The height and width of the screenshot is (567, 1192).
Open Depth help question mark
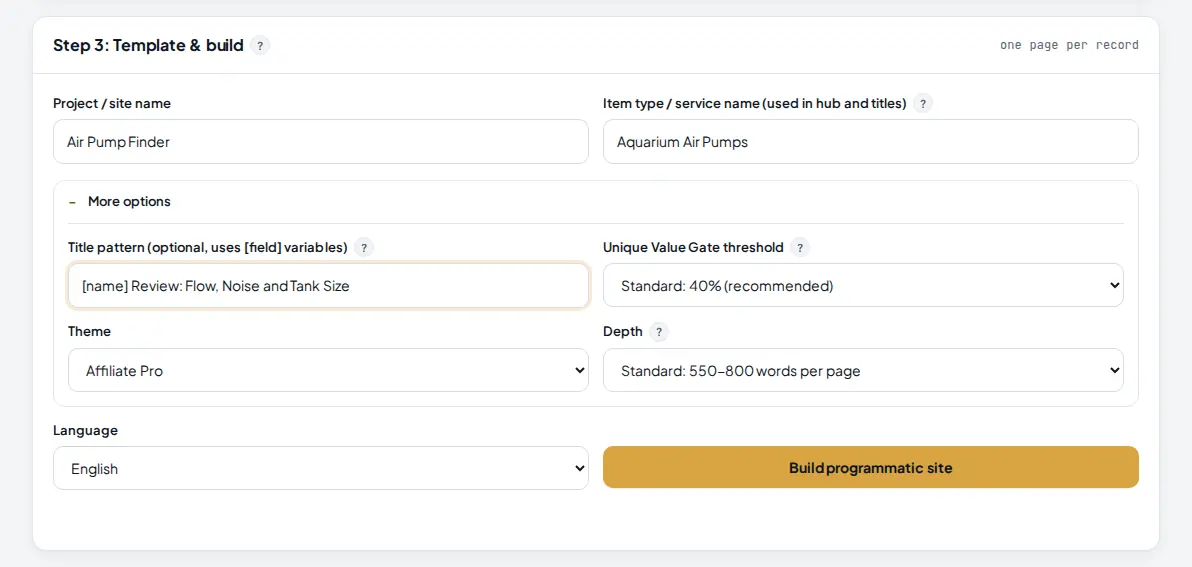point(659,331)
